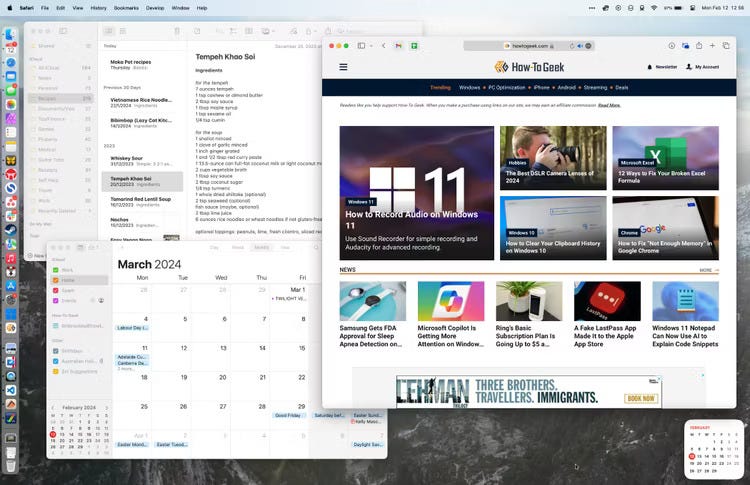This screenshot has height=485, width=750.
Task: Open the Fake LastPass App news article
Action: 607,315
